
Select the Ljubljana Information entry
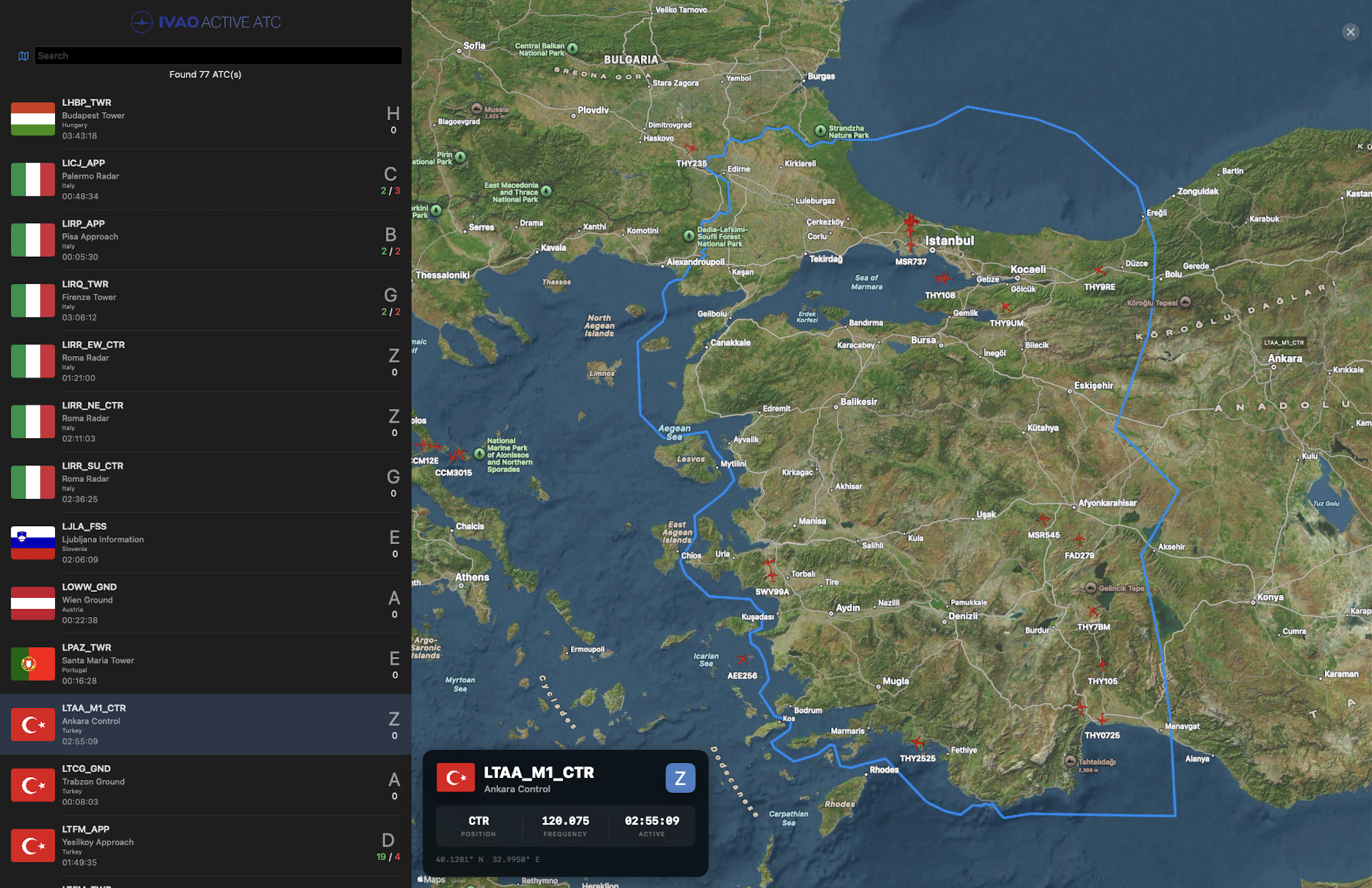(206, 543)
